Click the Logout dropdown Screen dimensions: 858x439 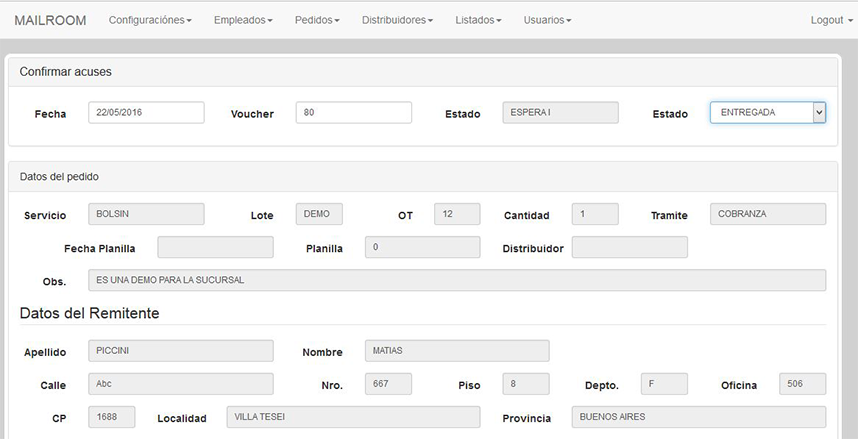point(831,20)
